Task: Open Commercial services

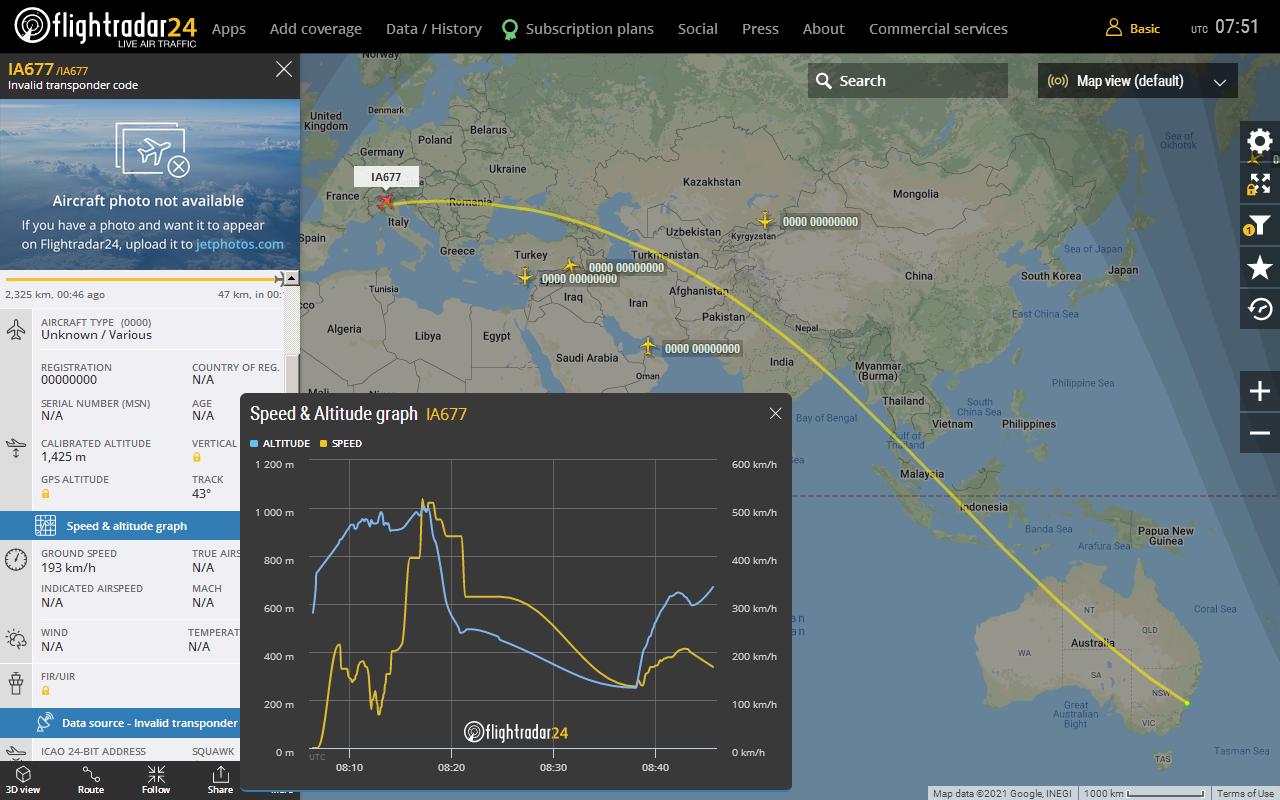Action: [x=938, y=29]
